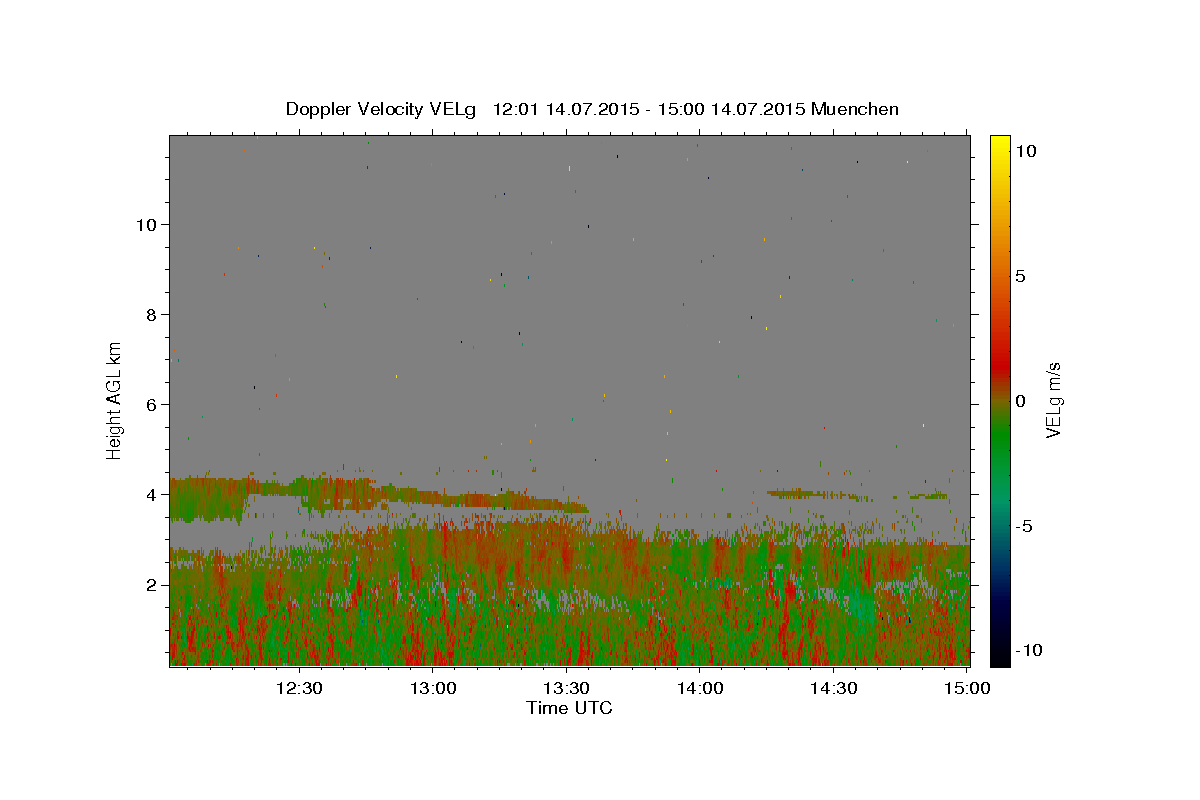
Task: Click the colorbar value 0 label
Action: [x=1021, y=401]
